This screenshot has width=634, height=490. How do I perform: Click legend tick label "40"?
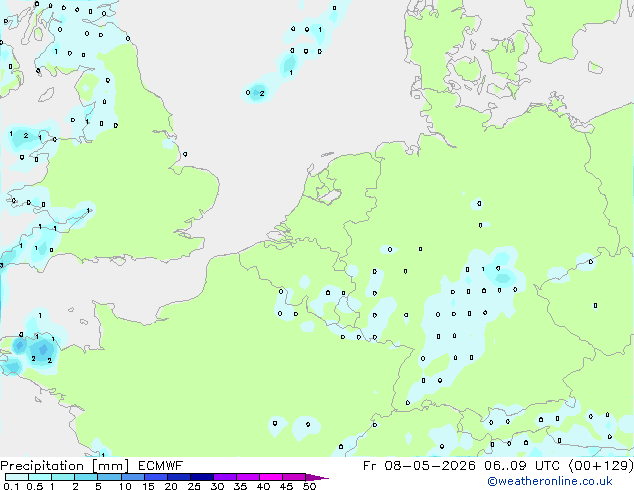[x=263, y=486]
